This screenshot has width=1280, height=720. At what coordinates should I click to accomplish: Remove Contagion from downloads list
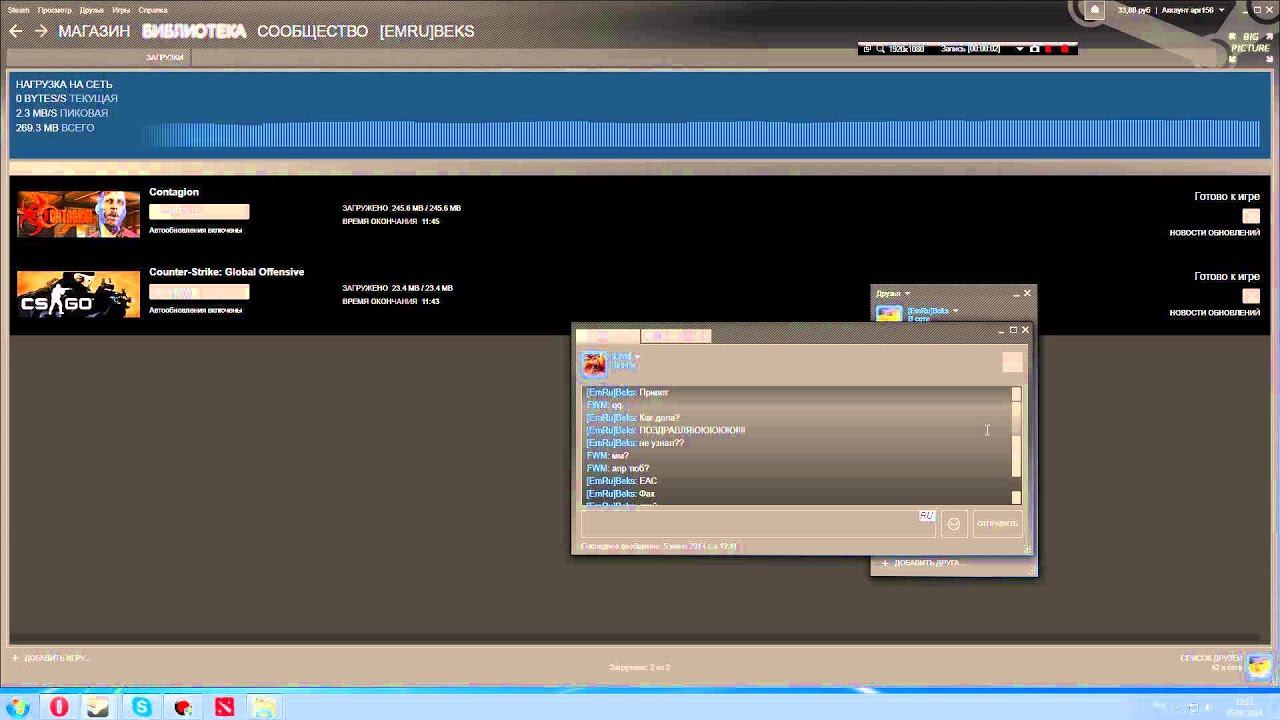(1251, 216)
